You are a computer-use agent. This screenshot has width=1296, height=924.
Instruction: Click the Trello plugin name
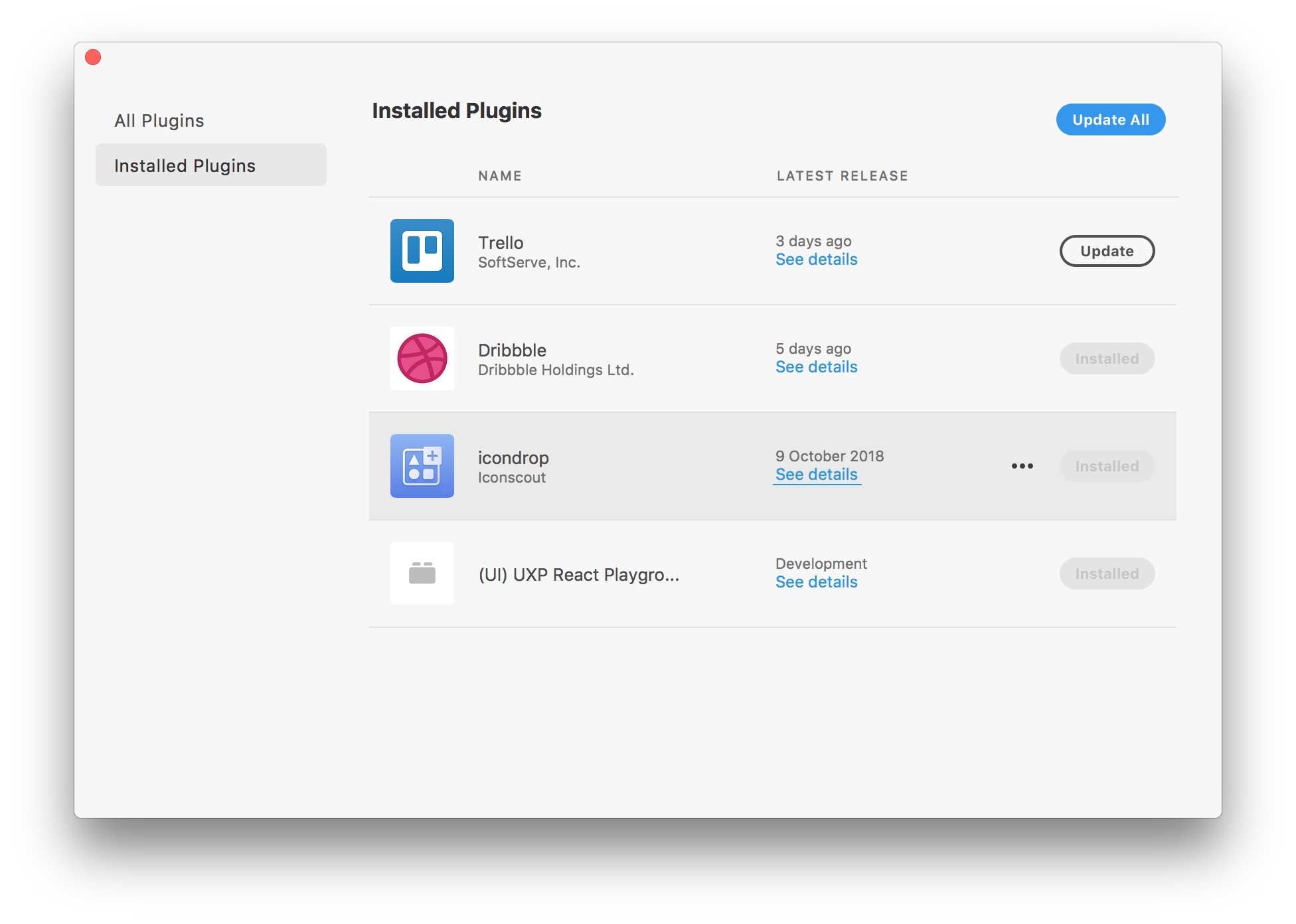(x=501, y=243)
